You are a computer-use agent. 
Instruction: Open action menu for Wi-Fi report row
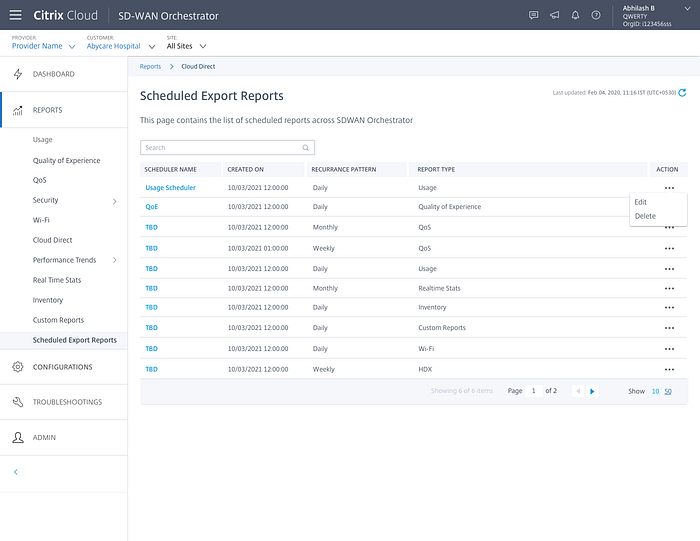point(669,349)
